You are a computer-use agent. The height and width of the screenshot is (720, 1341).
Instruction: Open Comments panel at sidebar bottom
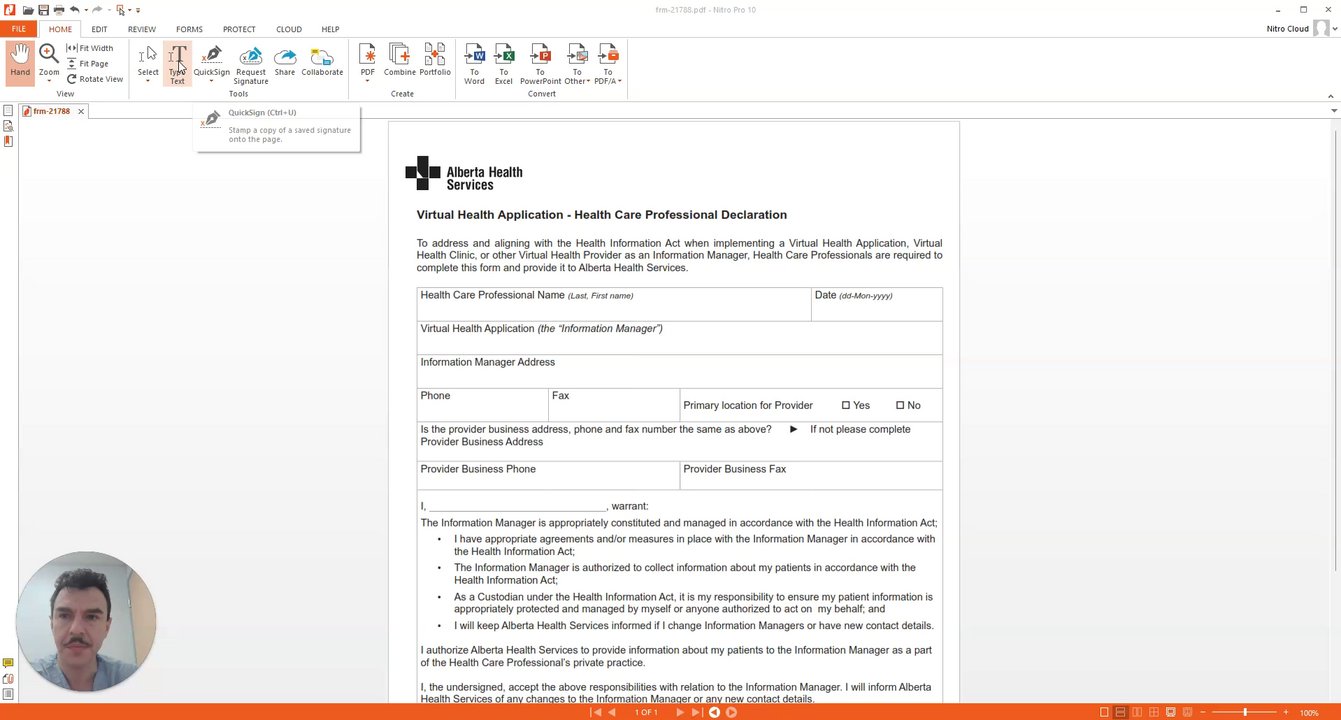(8, 664)
